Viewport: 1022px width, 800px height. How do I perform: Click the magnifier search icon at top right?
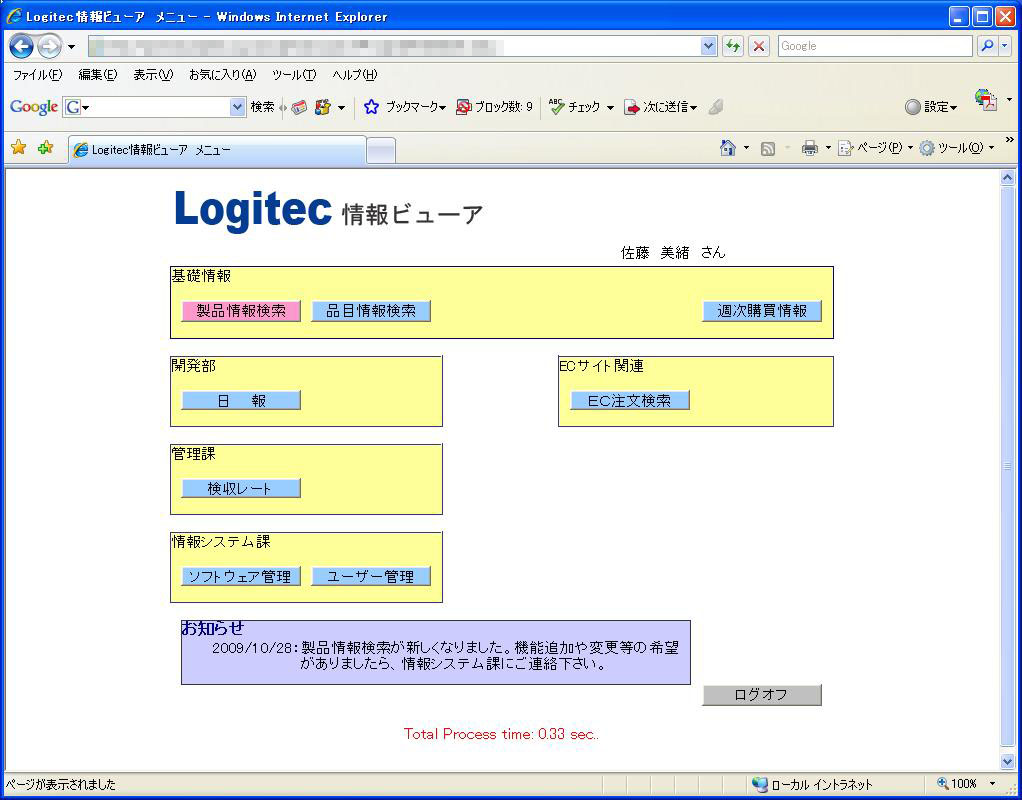pyautogui.click(x=987, y=46)
